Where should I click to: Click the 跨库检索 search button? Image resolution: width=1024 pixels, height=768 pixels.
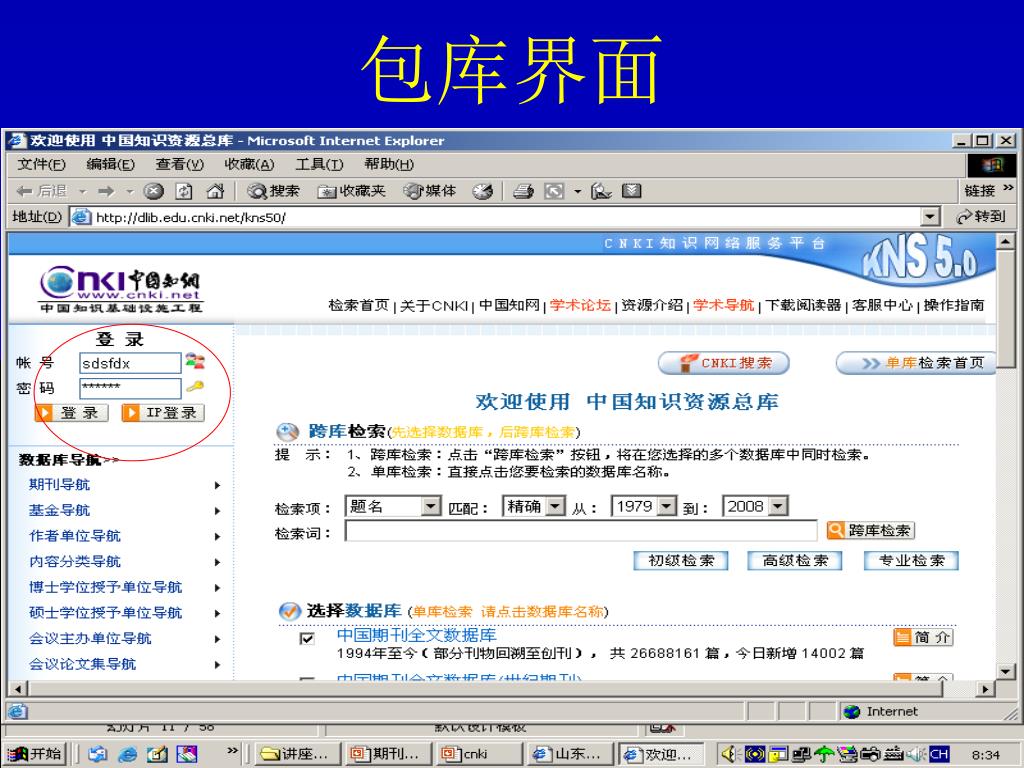(x=871, y=530)
